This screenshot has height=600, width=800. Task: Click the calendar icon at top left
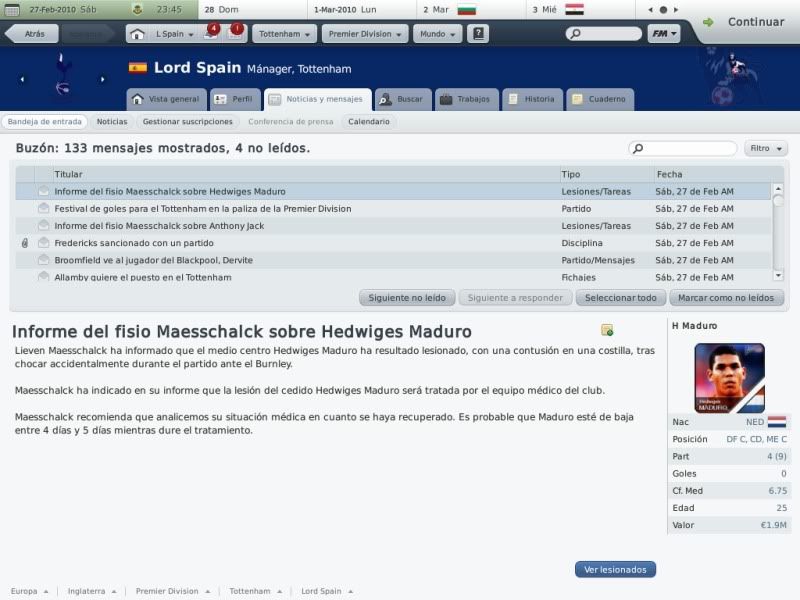[x=12, y=10]
